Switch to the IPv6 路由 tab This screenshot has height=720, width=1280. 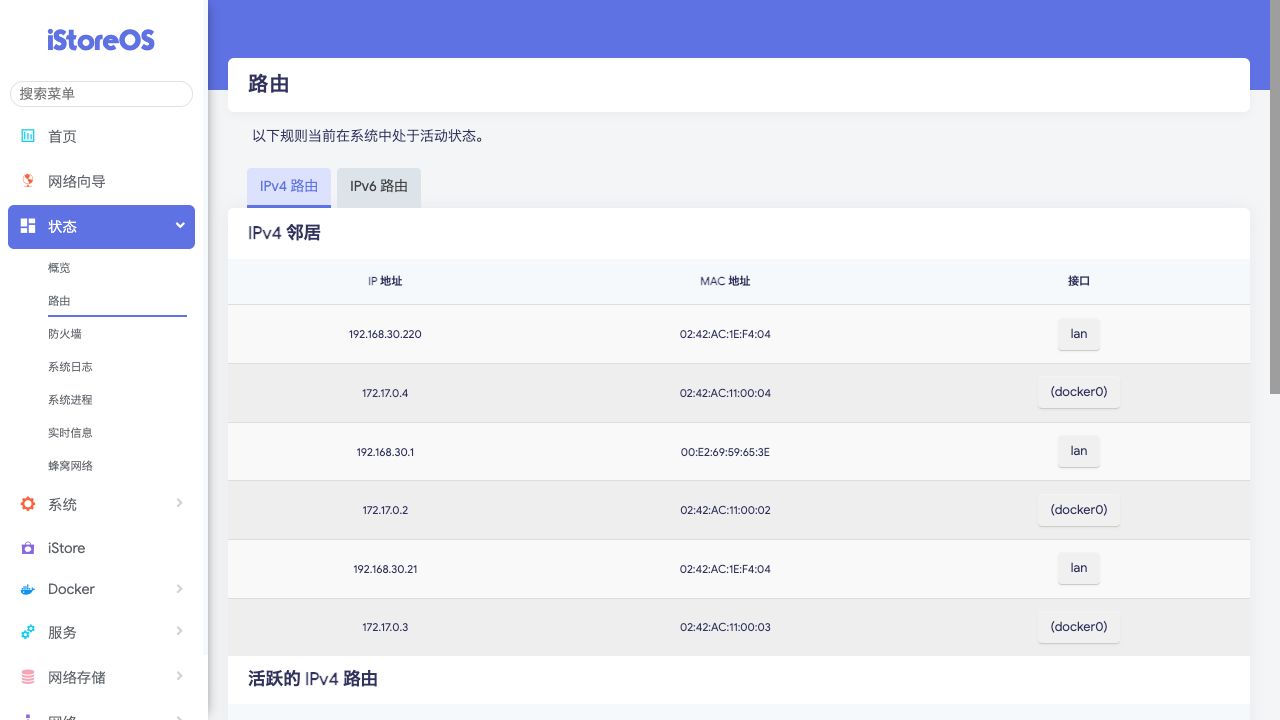[379, 187]
